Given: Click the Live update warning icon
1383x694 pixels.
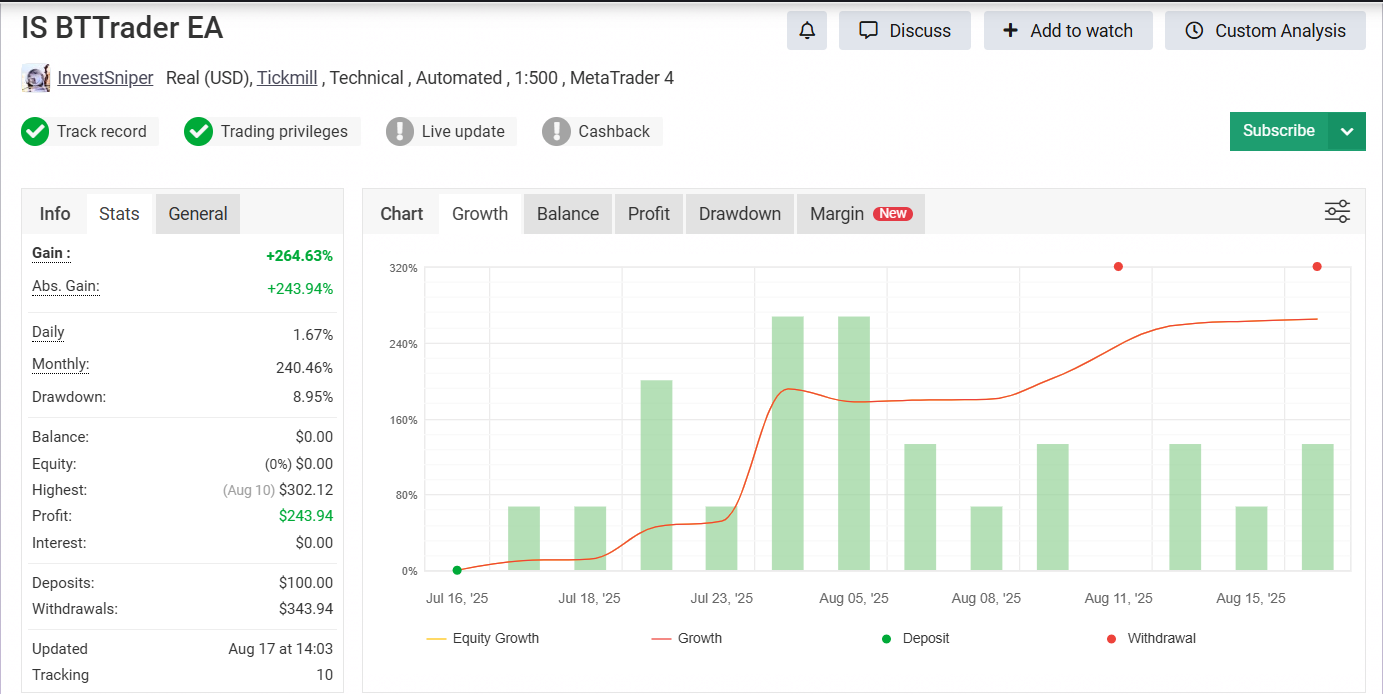Looking at the screenshot, I should point(400,131).
